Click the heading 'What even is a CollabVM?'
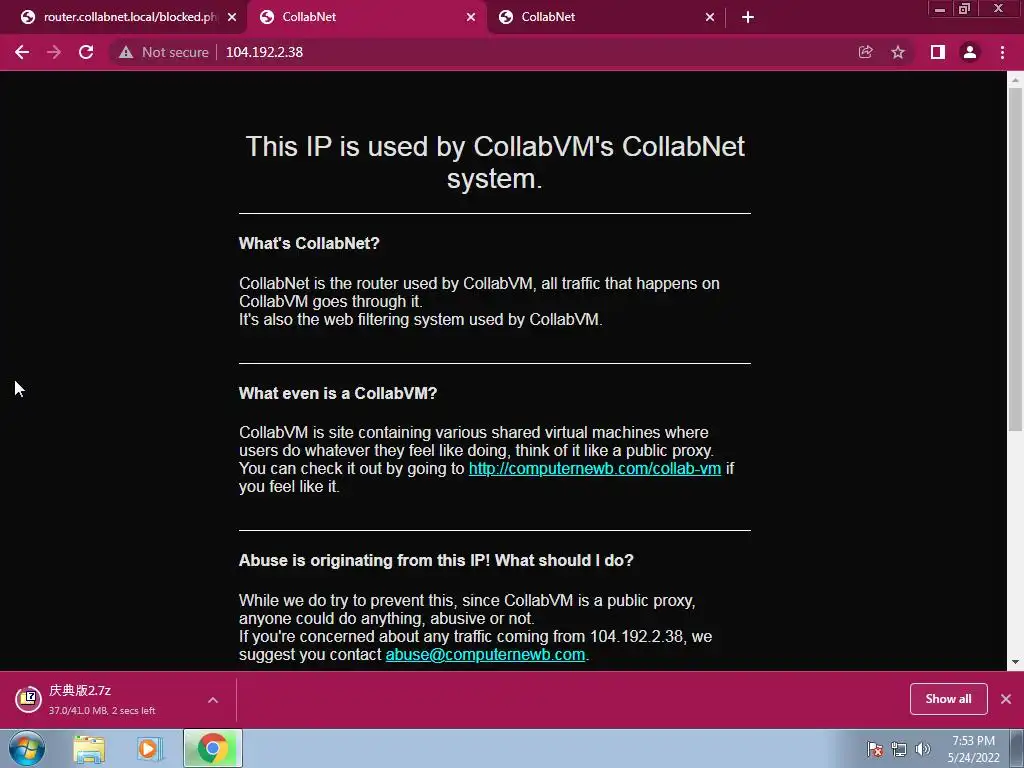The width and height of the screenshot is (1024, 768). [338, 393]
